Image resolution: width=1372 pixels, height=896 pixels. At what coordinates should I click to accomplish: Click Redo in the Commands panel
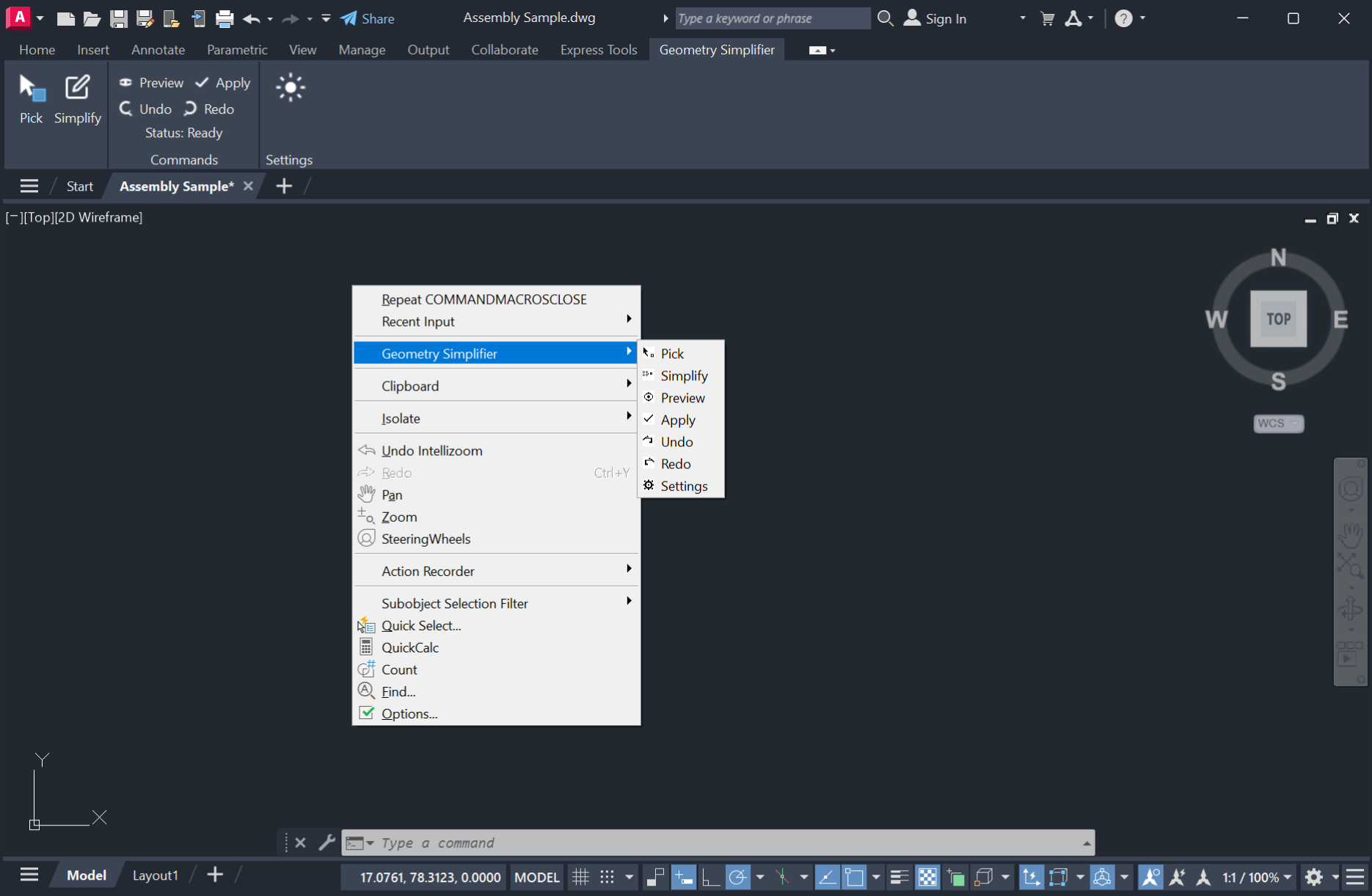pos(209,109)
